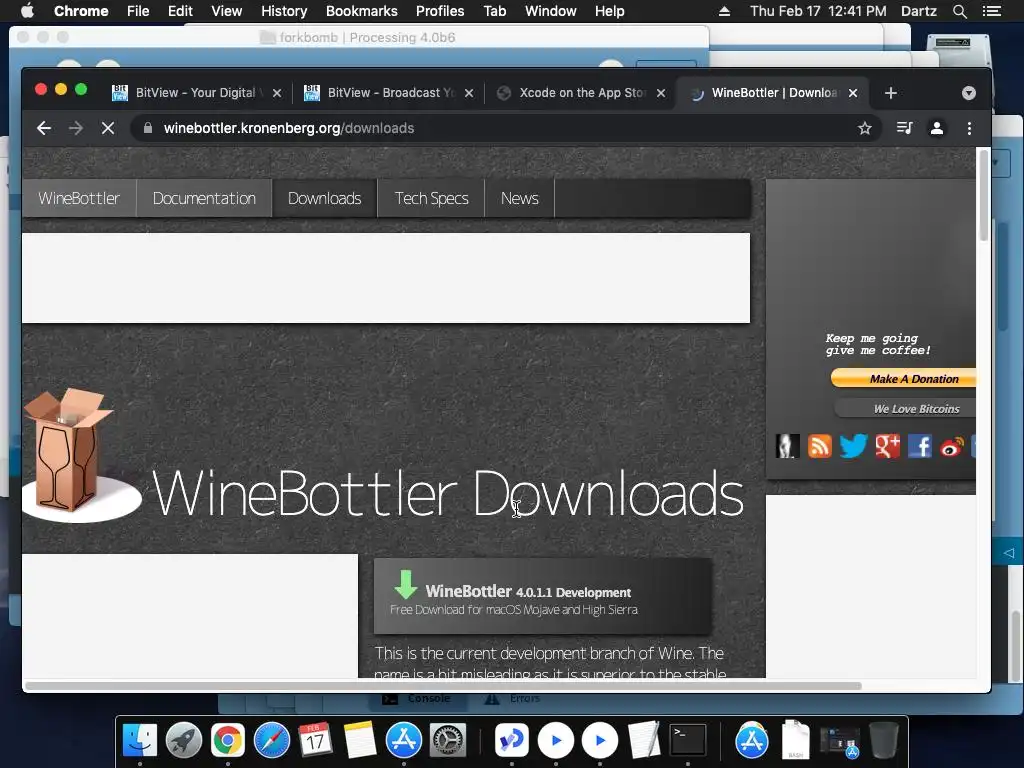
Task: Switch to Xcode on the App Store tab
Action: click(x=581, y=93)
